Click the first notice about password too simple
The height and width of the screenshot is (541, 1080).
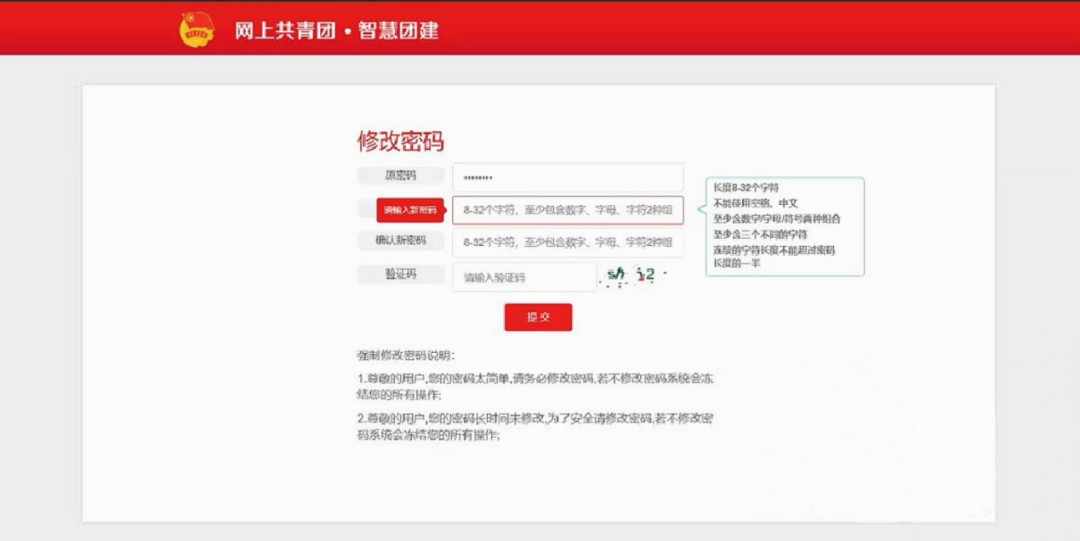click(535, 386)
